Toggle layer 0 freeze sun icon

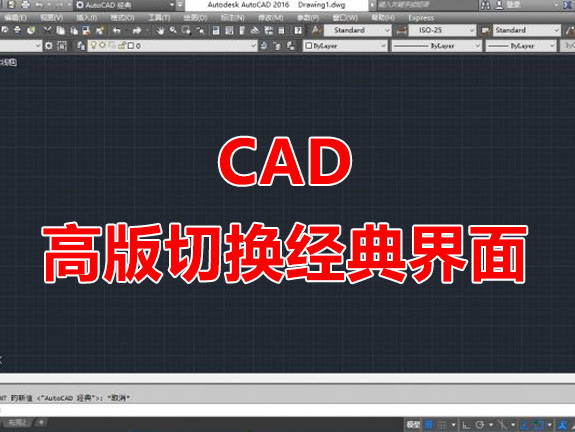[x=102, y=45]
